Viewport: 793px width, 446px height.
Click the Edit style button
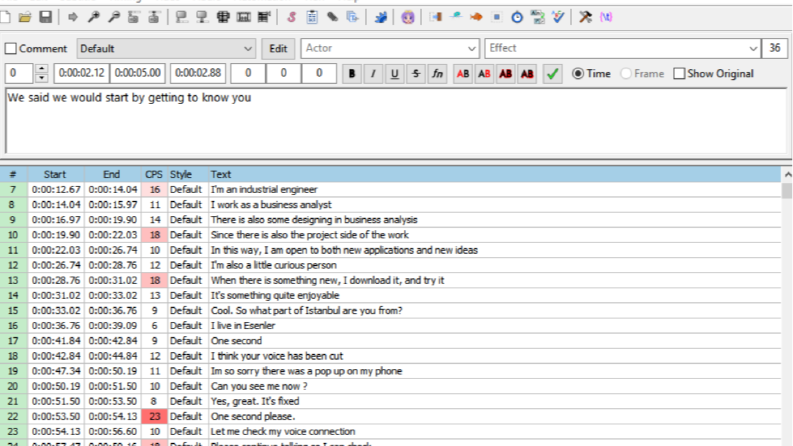(278, 49)
